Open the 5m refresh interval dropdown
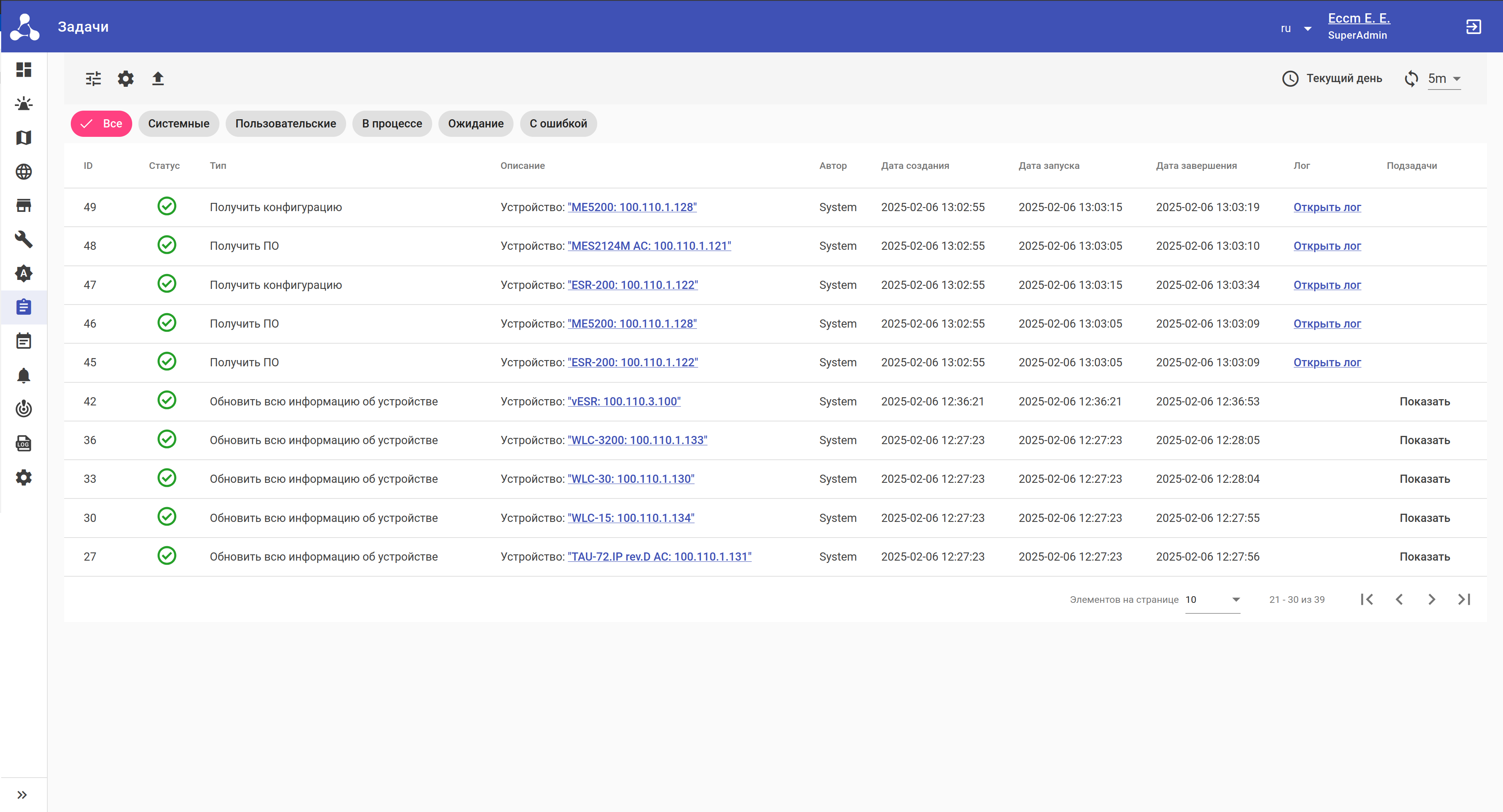 click(1444, 79)
